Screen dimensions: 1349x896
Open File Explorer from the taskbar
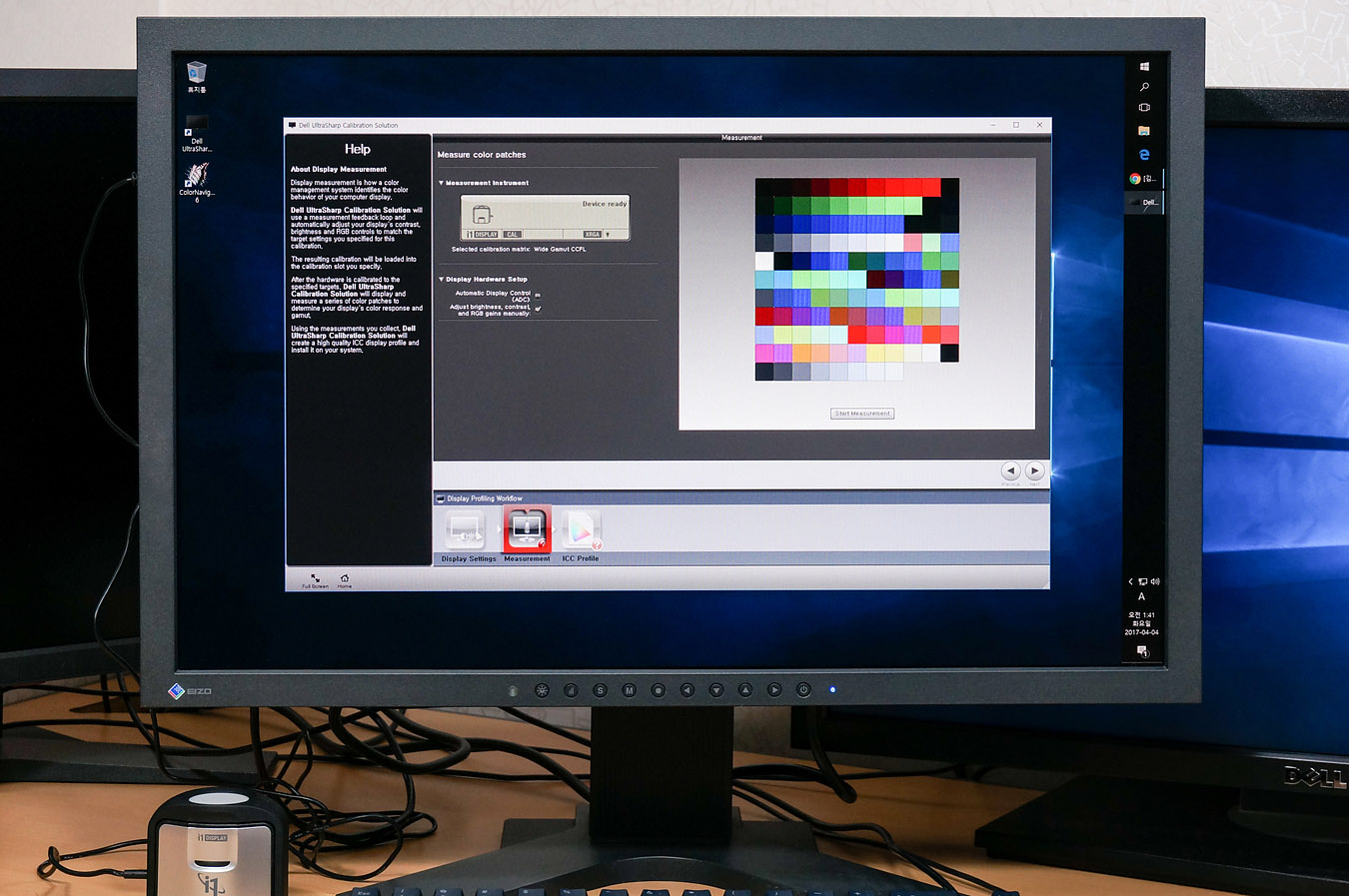1144,131
